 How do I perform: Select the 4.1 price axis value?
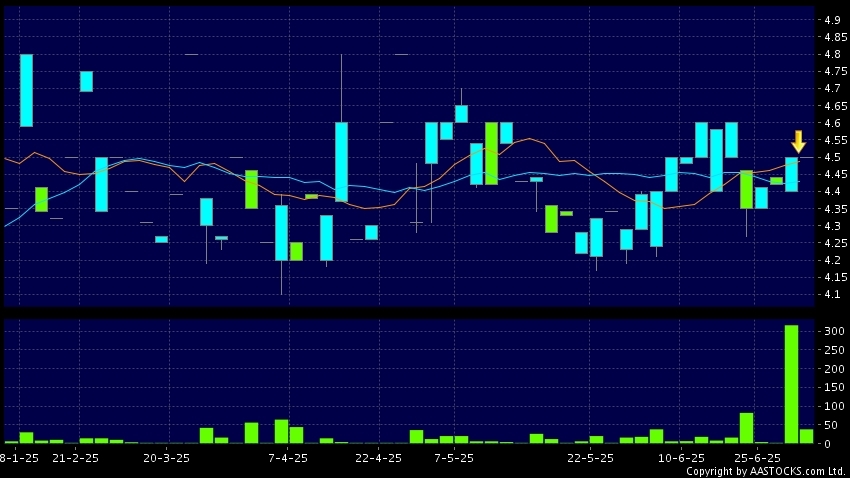(832, 294)
